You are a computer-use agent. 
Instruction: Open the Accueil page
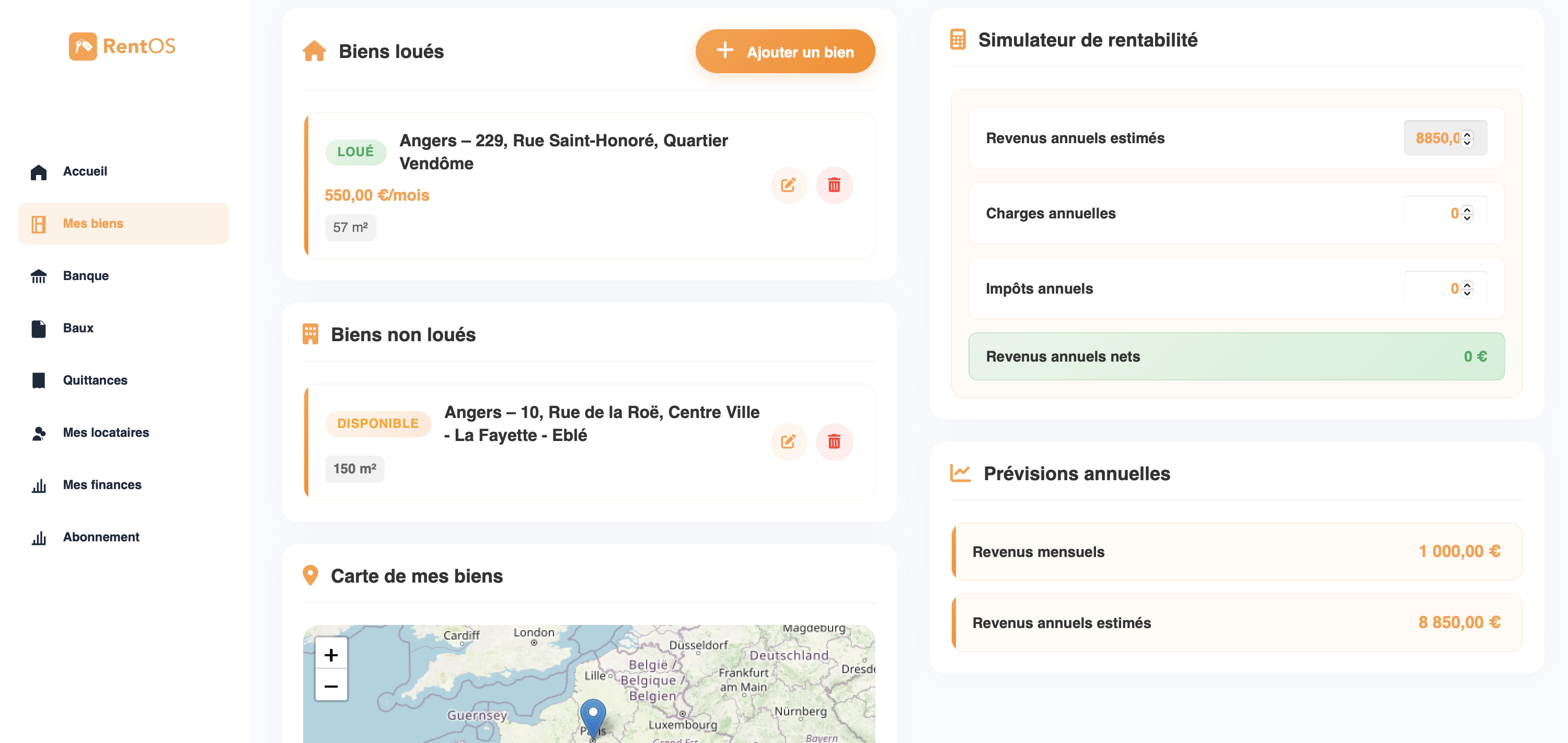click(85, 171)
